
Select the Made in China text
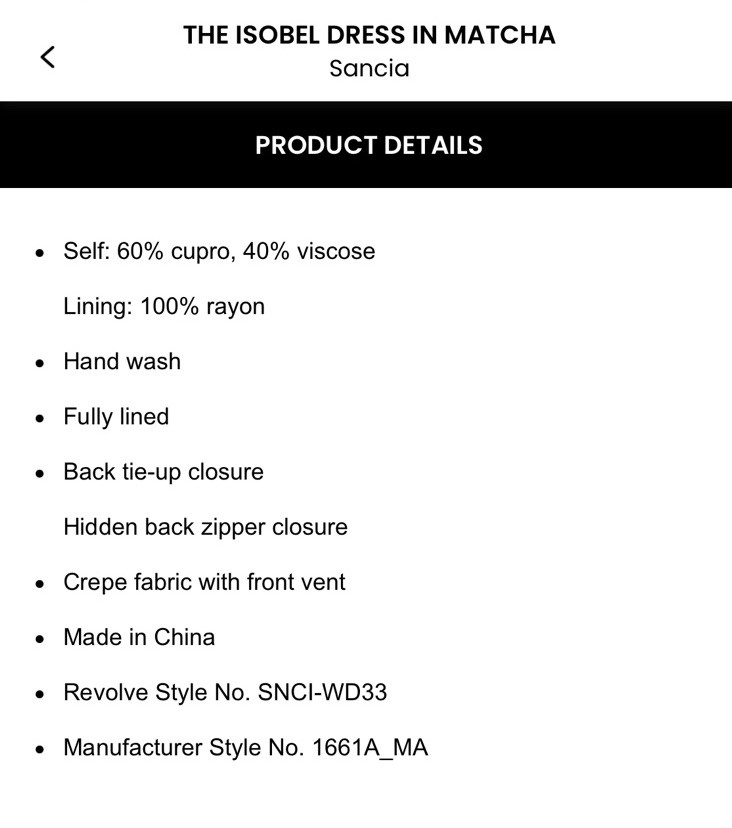tap(139, 637)
